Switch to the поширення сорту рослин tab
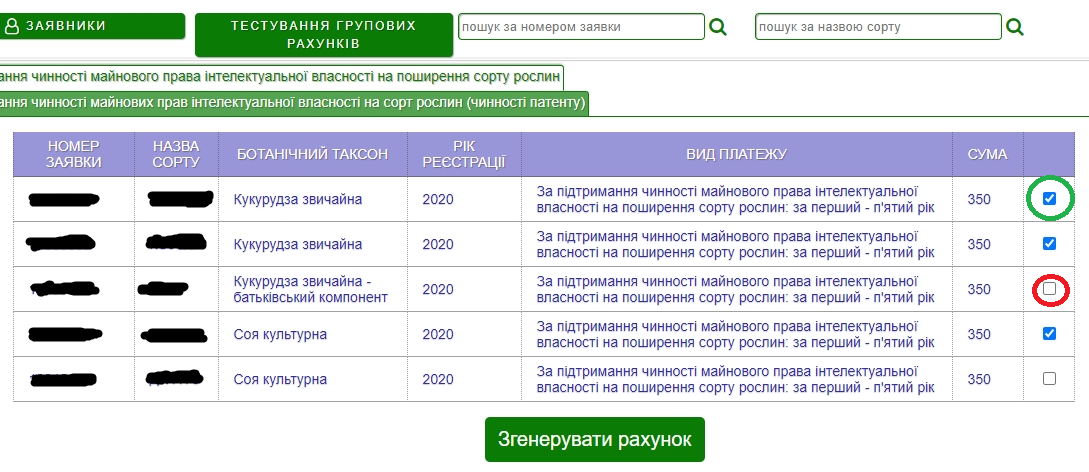This screenshot has height=472, width=1089. 281,77
